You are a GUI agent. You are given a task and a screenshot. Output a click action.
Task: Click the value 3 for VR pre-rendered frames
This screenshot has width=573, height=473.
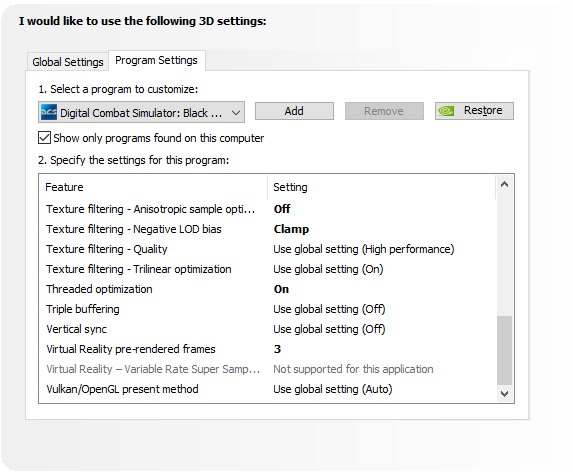click(x=277, y=349)
